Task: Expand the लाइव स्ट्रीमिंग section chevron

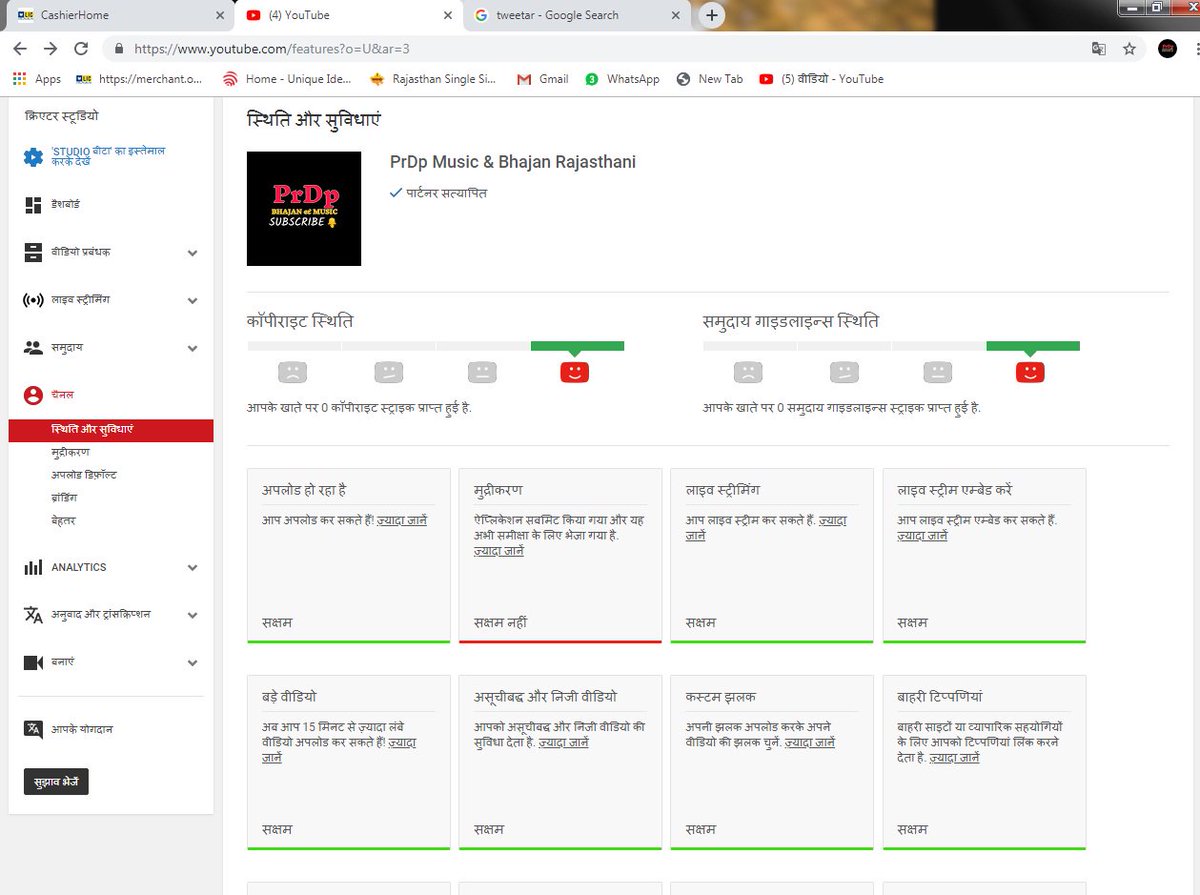Action: coord(192,301)
